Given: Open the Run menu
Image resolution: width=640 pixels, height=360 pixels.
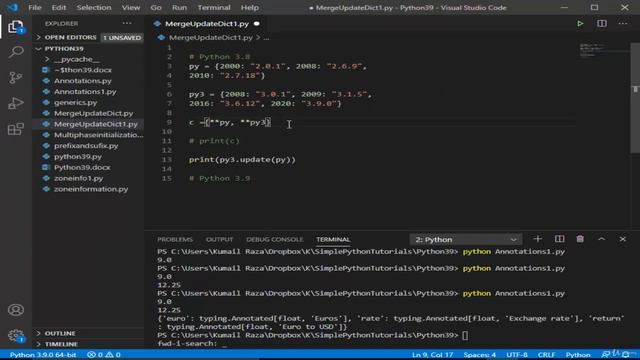Looking at the screenshot, I should [x=179, y=7].
